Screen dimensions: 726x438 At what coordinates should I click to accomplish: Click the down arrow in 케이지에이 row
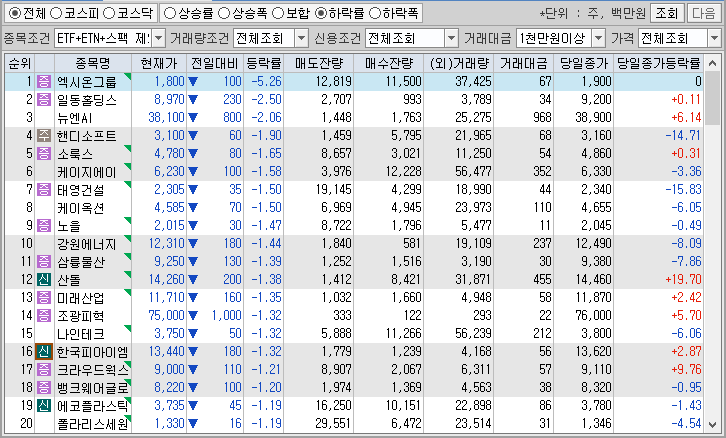click(x=193, y=172)
